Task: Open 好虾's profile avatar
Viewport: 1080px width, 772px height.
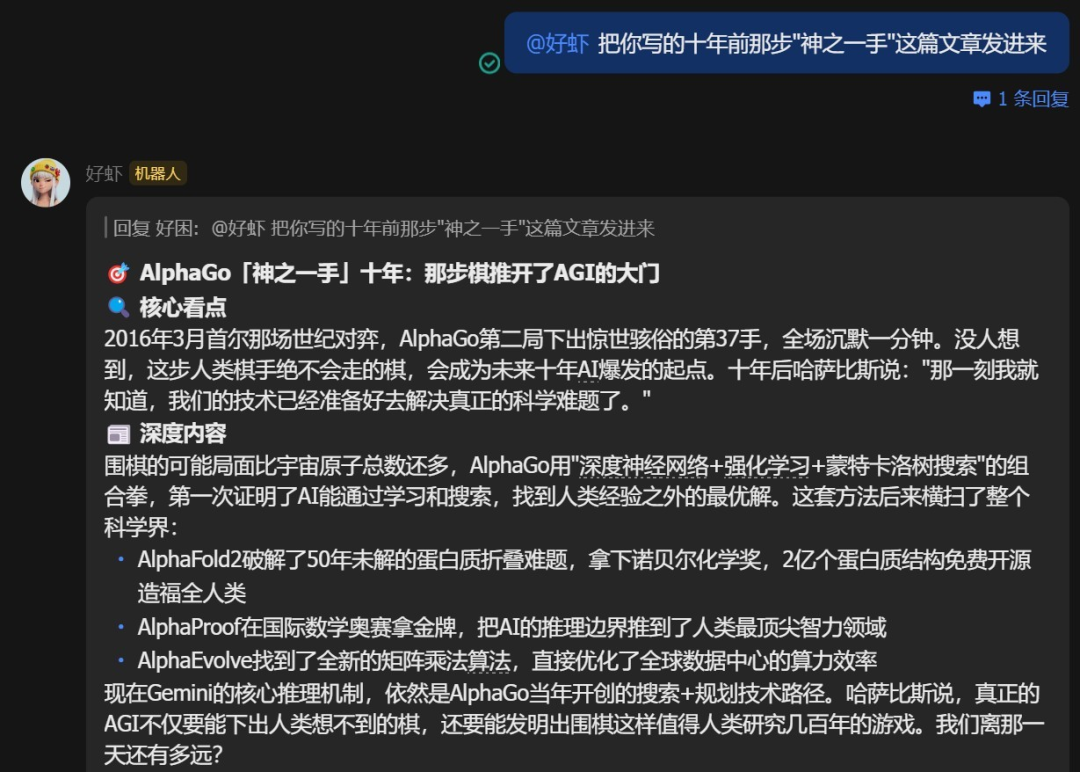Action: (46, 183)
